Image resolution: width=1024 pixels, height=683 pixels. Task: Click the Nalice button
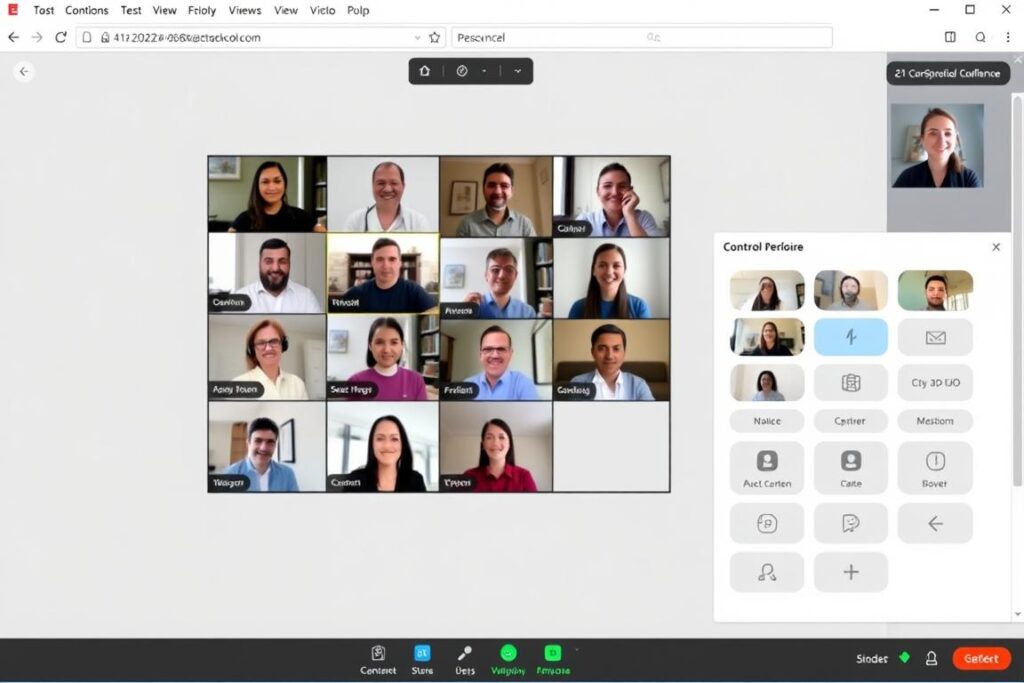click(767, 421)
